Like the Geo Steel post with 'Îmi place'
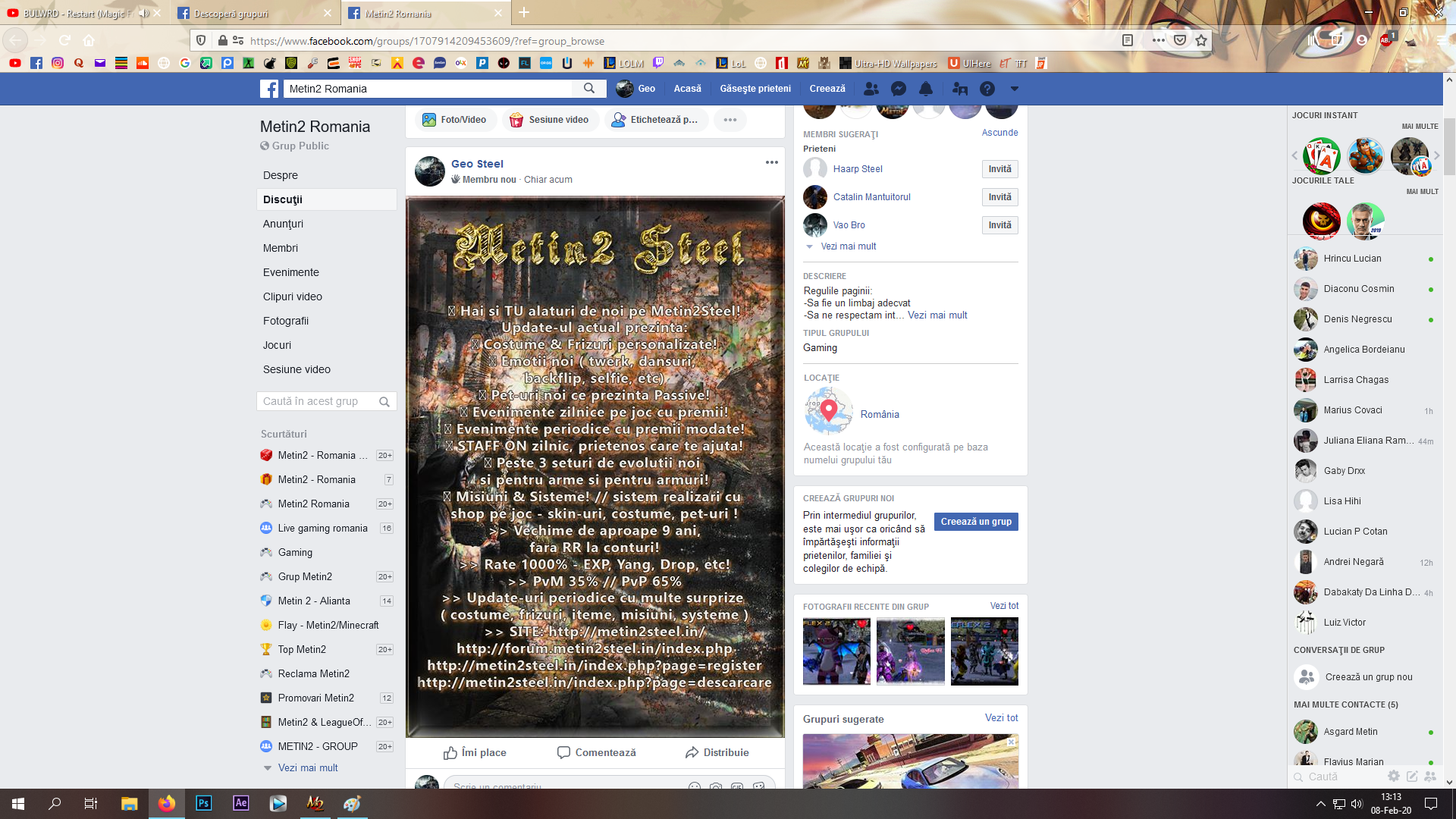Screen dimensions: 1456x819 tap(475, 752)
